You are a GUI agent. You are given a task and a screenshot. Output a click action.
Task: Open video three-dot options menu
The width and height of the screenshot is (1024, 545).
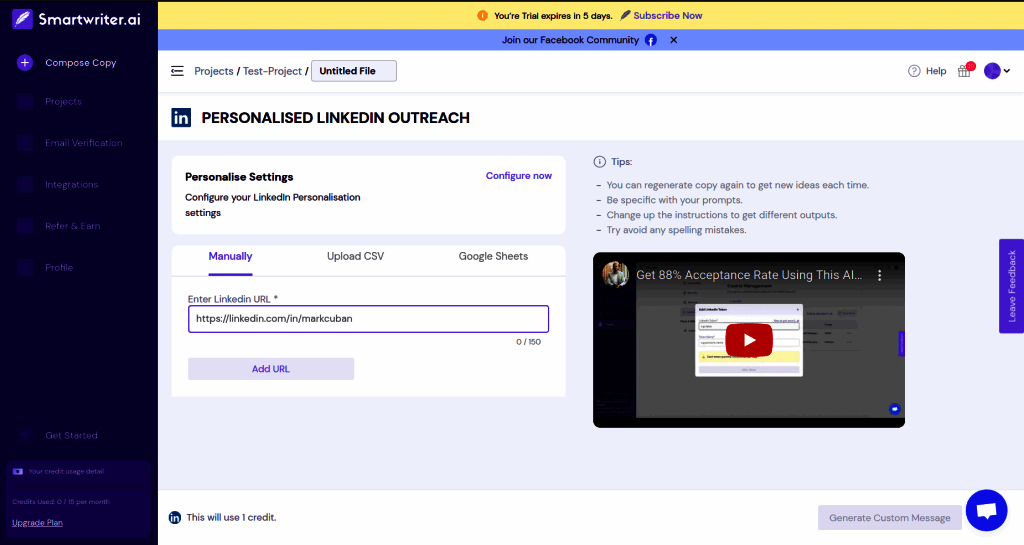880,275
